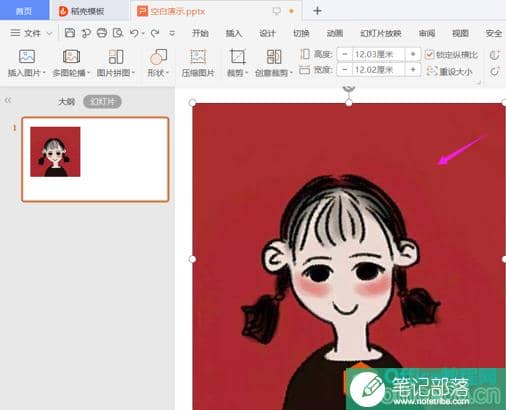Click the Print icon in quick access toolbar
Screen dimensions: 506x410
pyautogui.click(x=102, y=33)
